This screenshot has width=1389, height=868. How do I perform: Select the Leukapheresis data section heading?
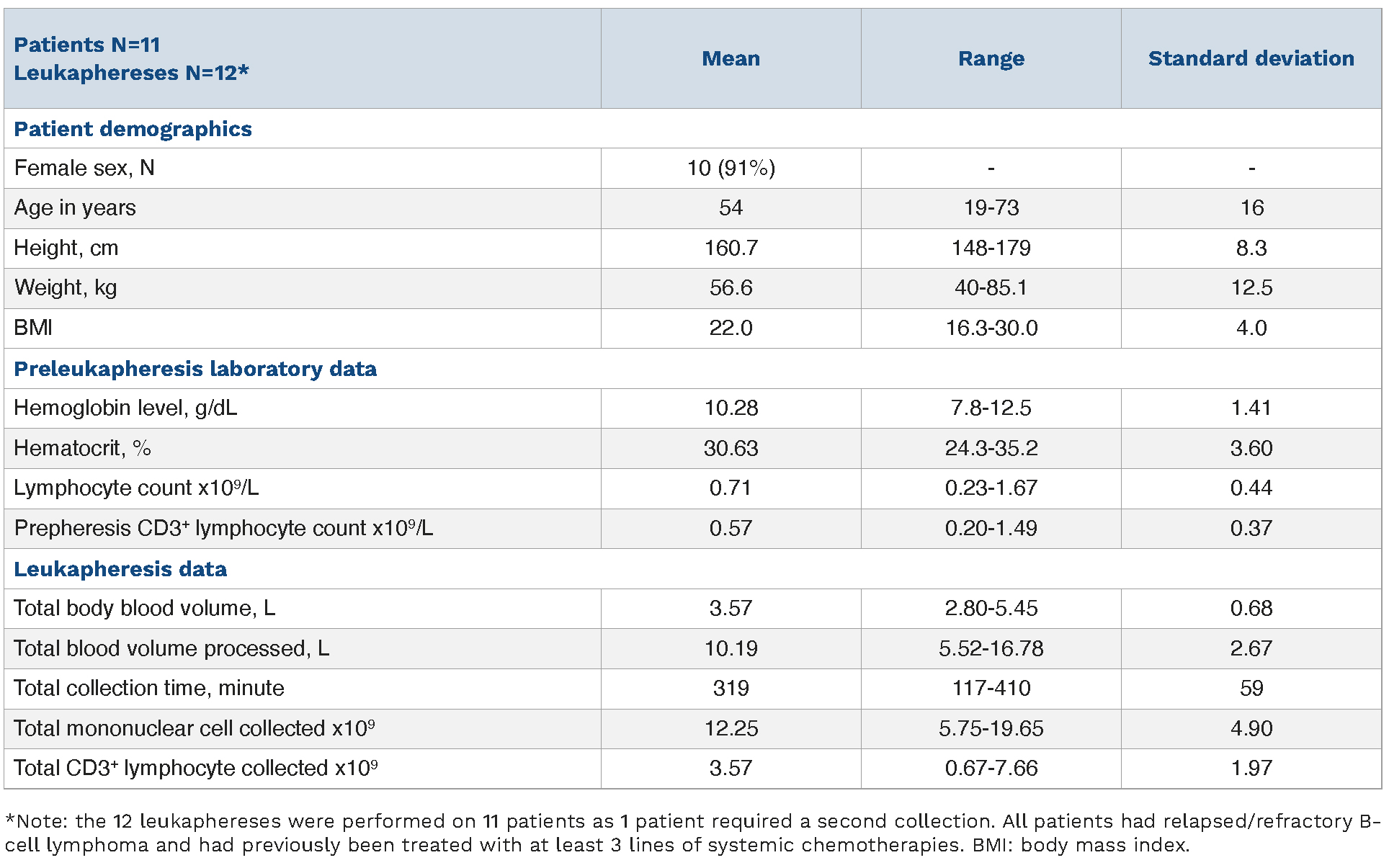pos(120,569)
